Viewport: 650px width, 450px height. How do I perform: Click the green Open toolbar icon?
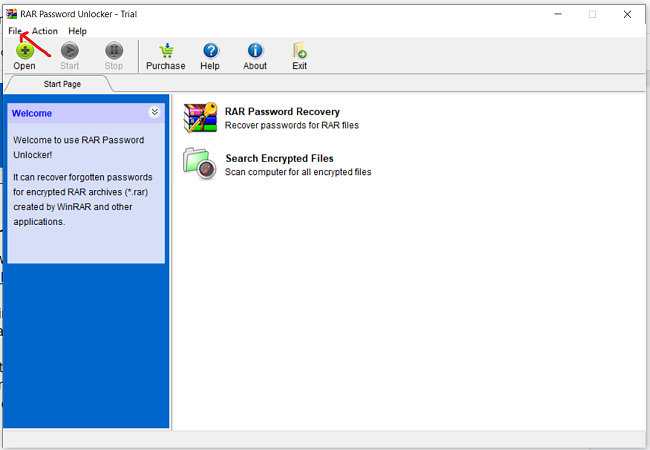click(25, 51)
